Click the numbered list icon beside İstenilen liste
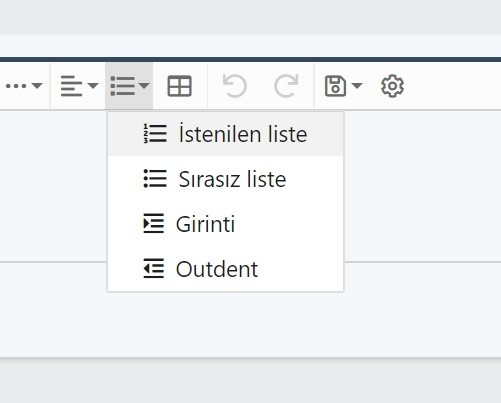501x403 pixels. pos(155,134)
